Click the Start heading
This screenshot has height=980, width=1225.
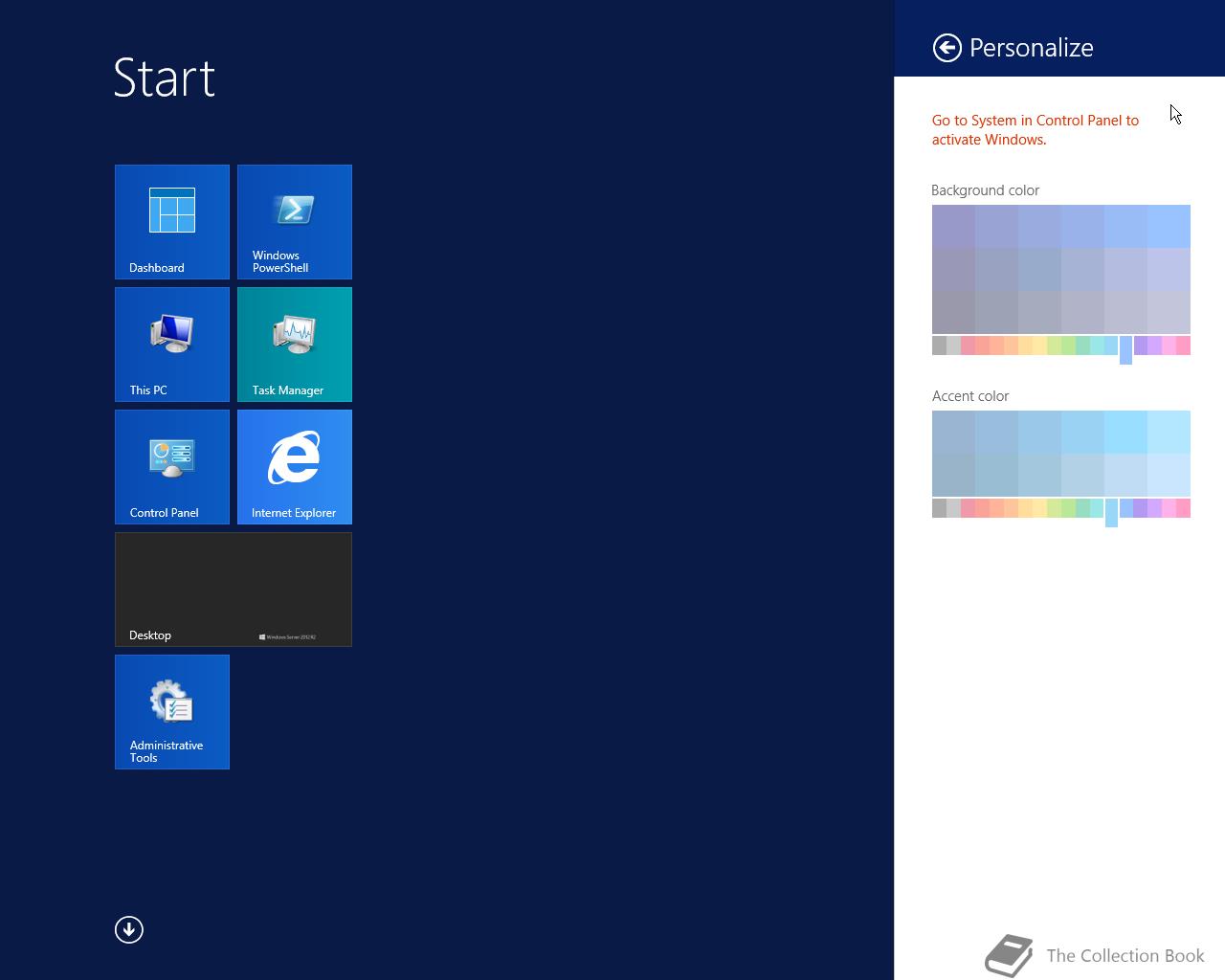tap(165, 78)
